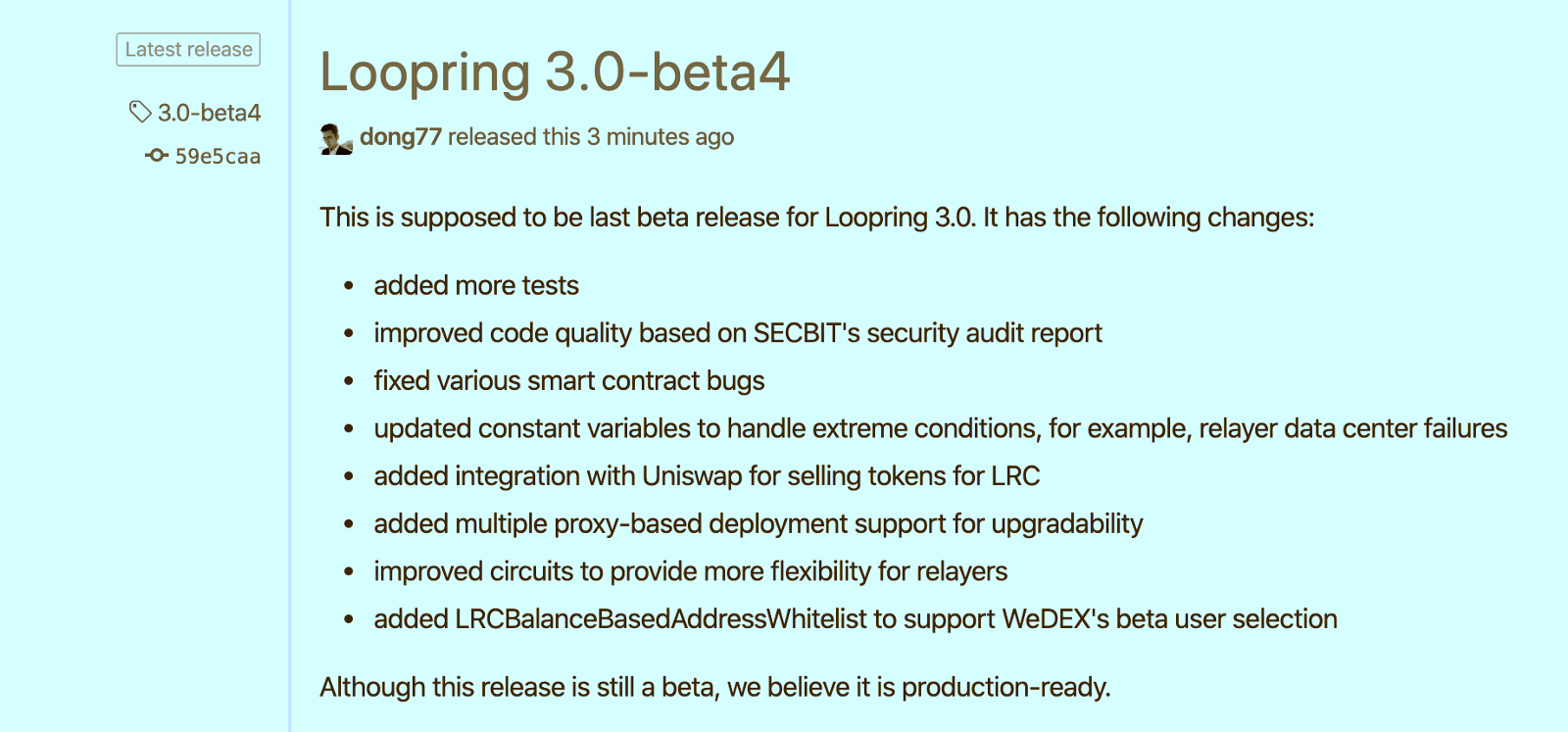
Task: Click "fixed various smart contract bugs" item
Action: pos(568,380)
